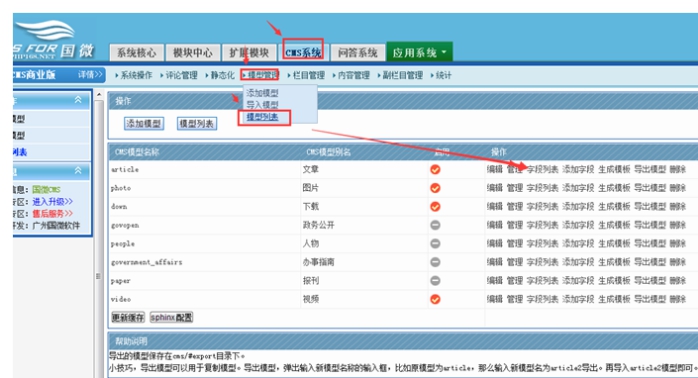Click the sphinx配置 button

click(x=171, y=317)
